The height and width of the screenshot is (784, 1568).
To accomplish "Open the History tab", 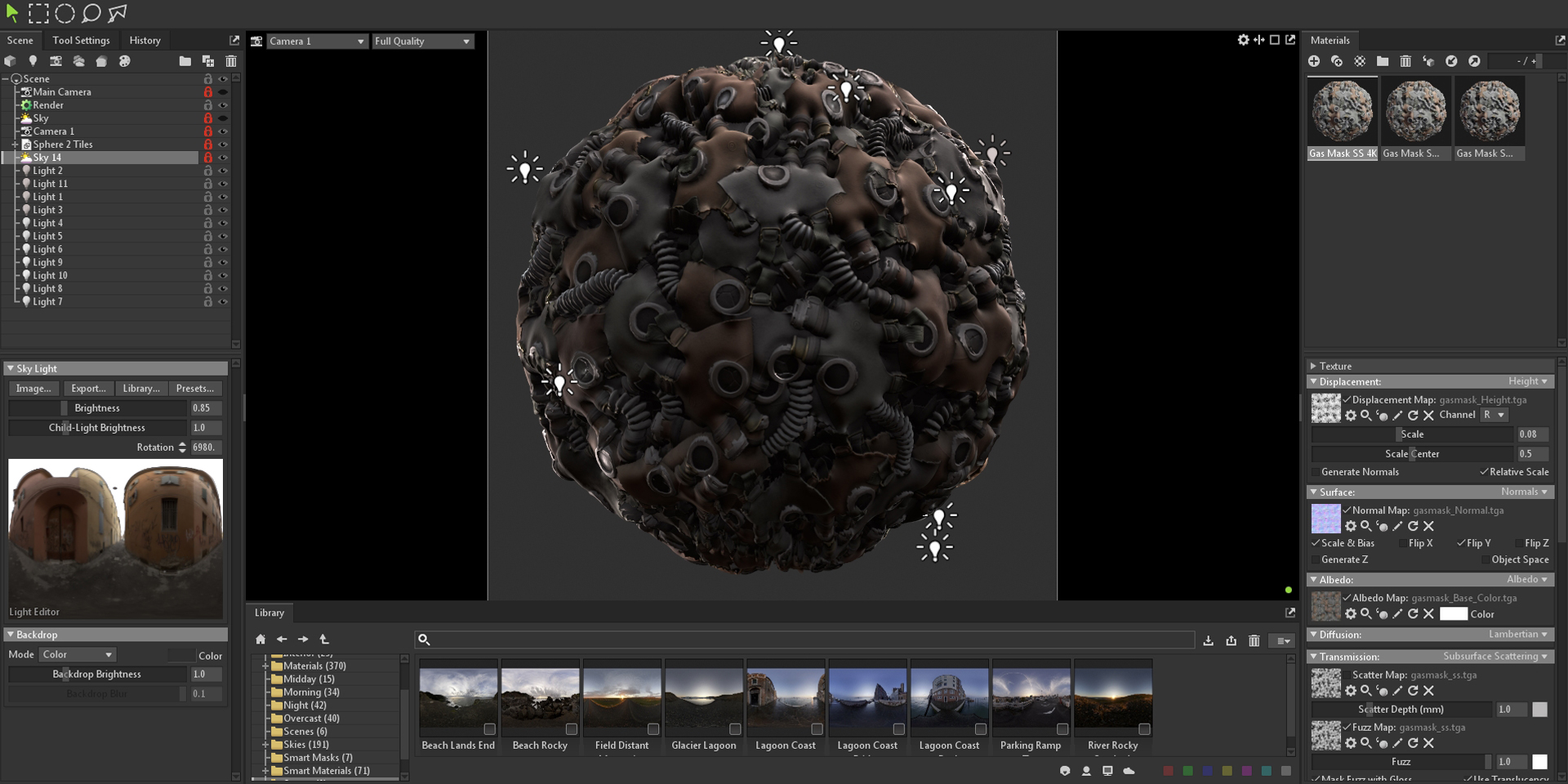I will (145, 40).
